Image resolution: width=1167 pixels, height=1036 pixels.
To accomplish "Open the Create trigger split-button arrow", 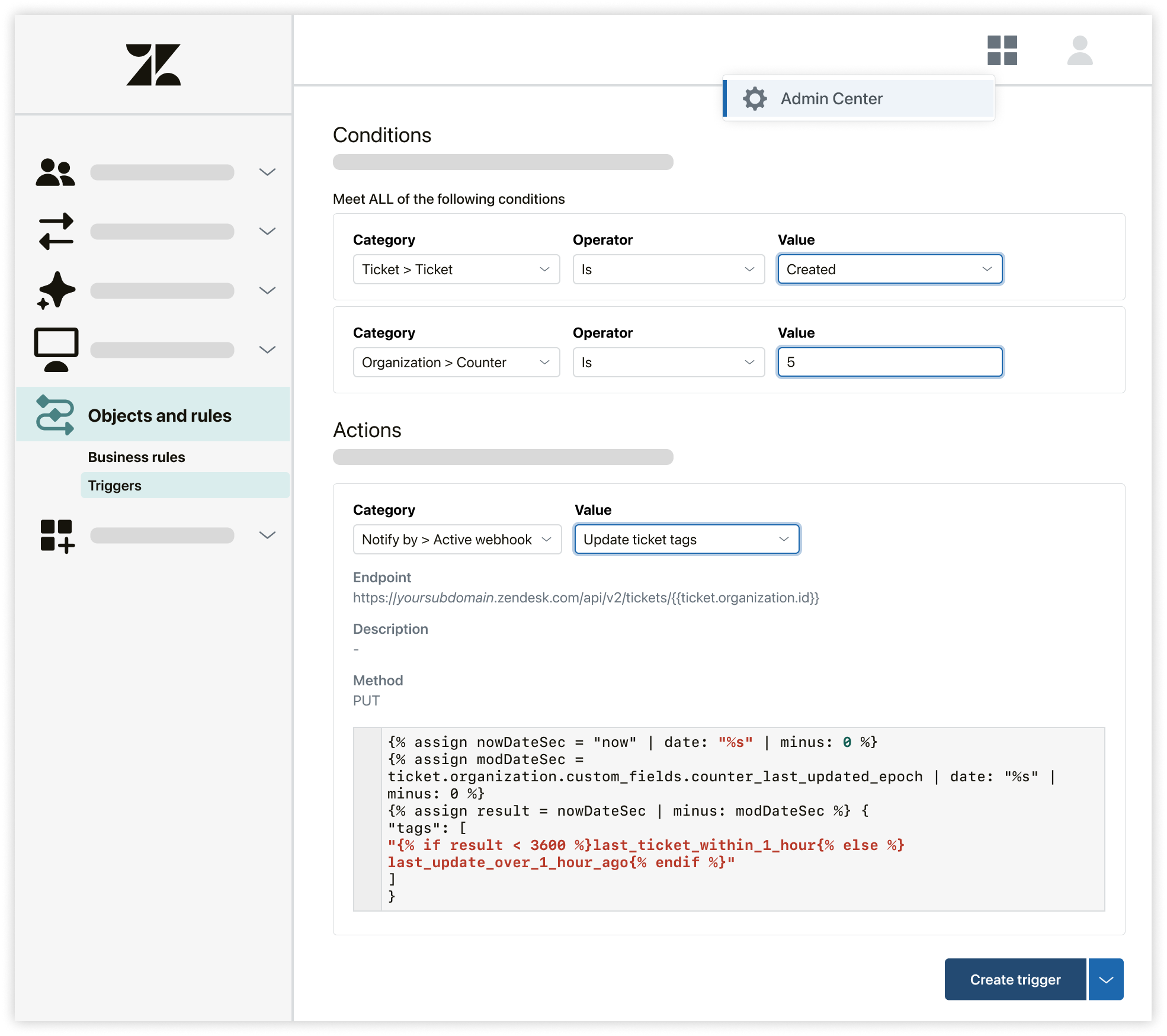I will pos(1106,980).
